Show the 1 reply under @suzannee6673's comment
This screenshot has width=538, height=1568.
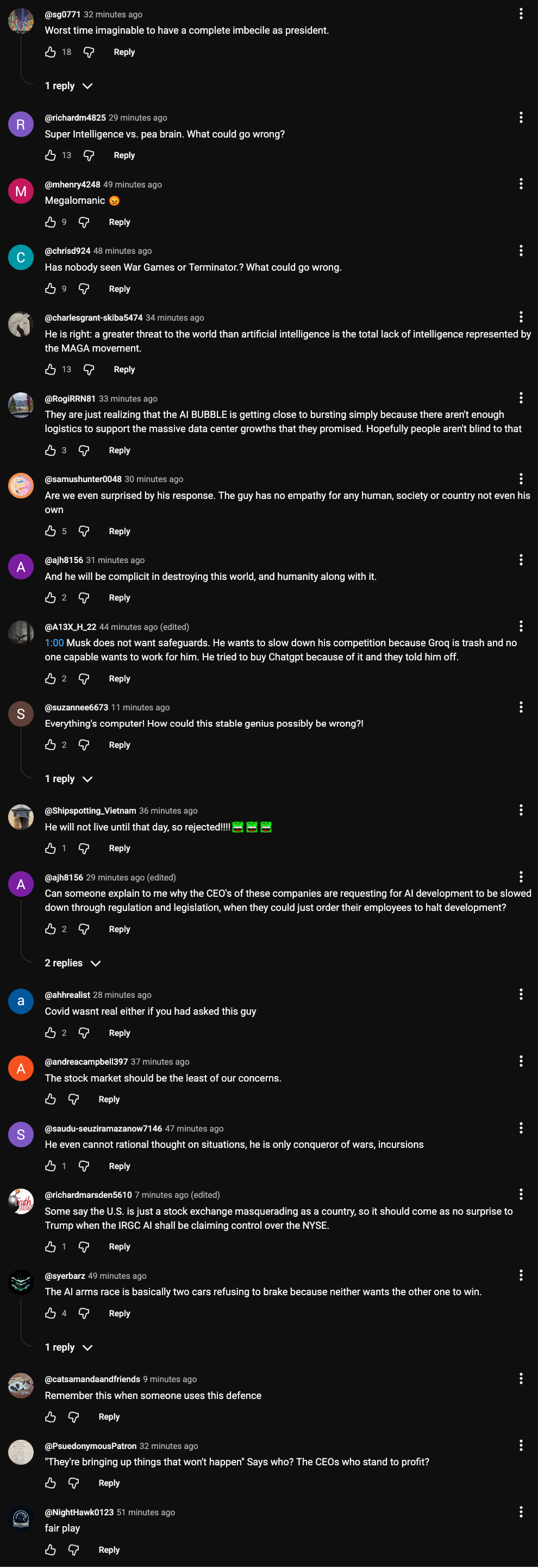click(x=69, y=779)
